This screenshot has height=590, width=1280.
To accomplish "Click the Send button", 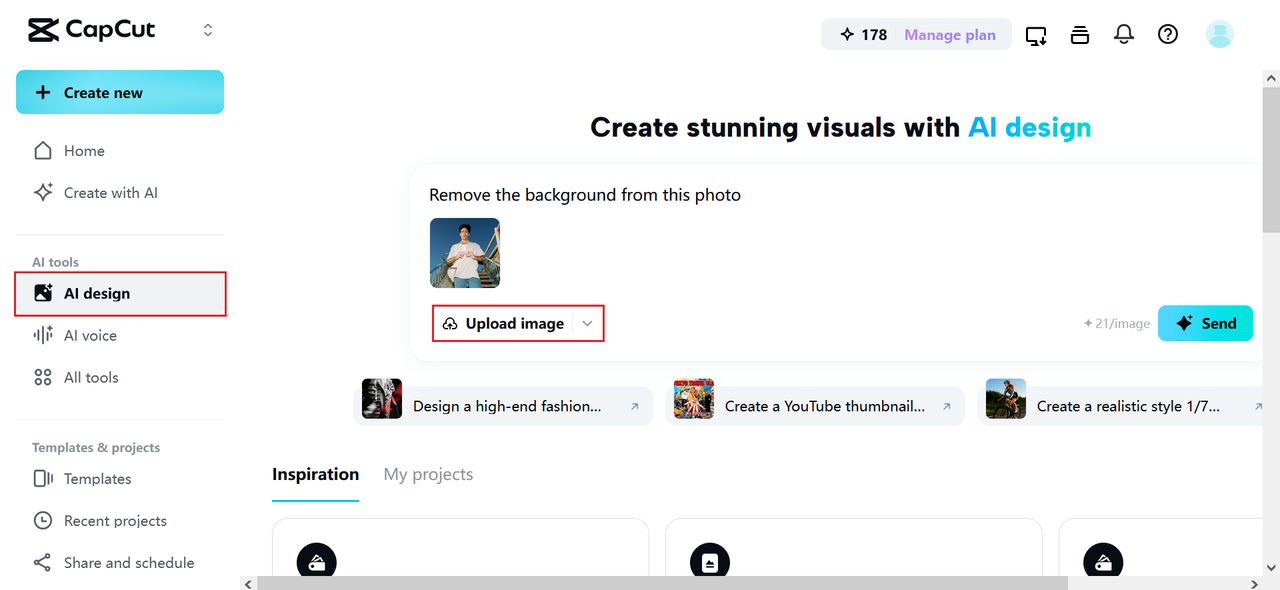I will (1205, 324).
